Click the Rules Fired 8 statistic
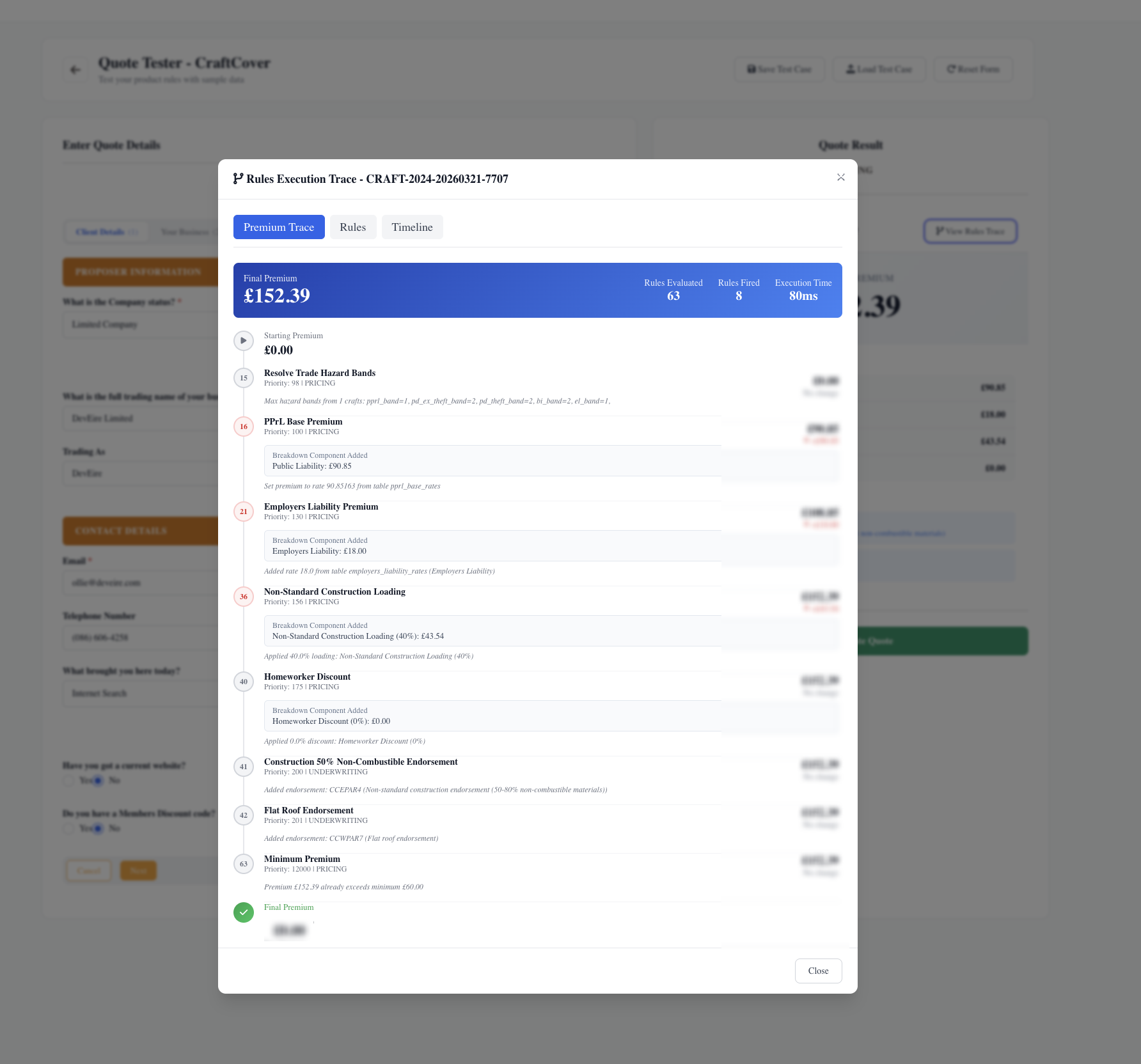Screen dimensions: 1141x1064 tap(739, 290)
